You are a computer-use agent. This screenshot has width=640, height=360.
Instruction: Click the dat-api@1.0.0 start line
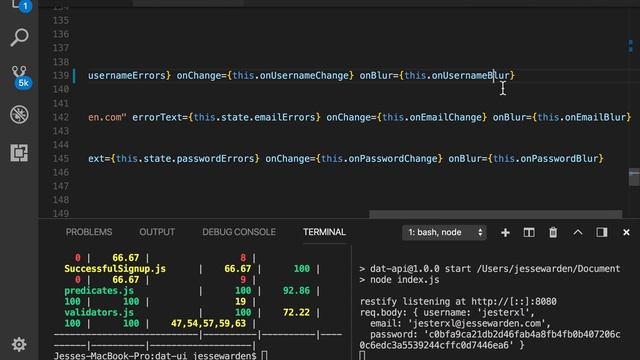click(490, 269)
